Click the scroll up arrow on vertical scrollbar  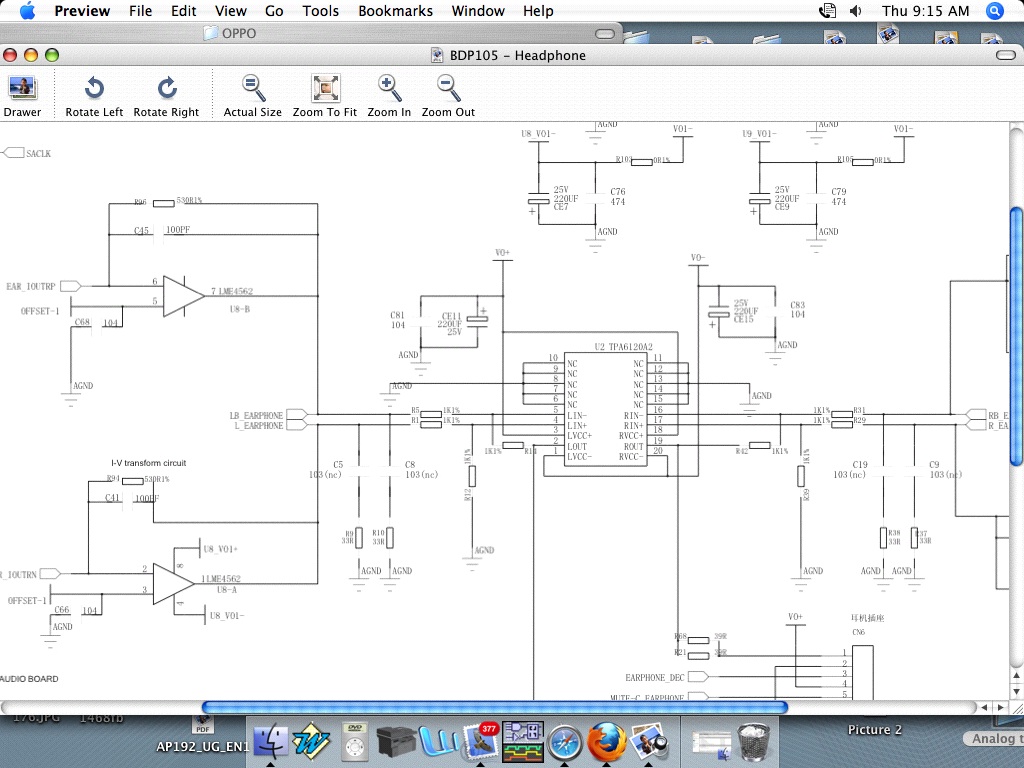tap(1017, 675)
